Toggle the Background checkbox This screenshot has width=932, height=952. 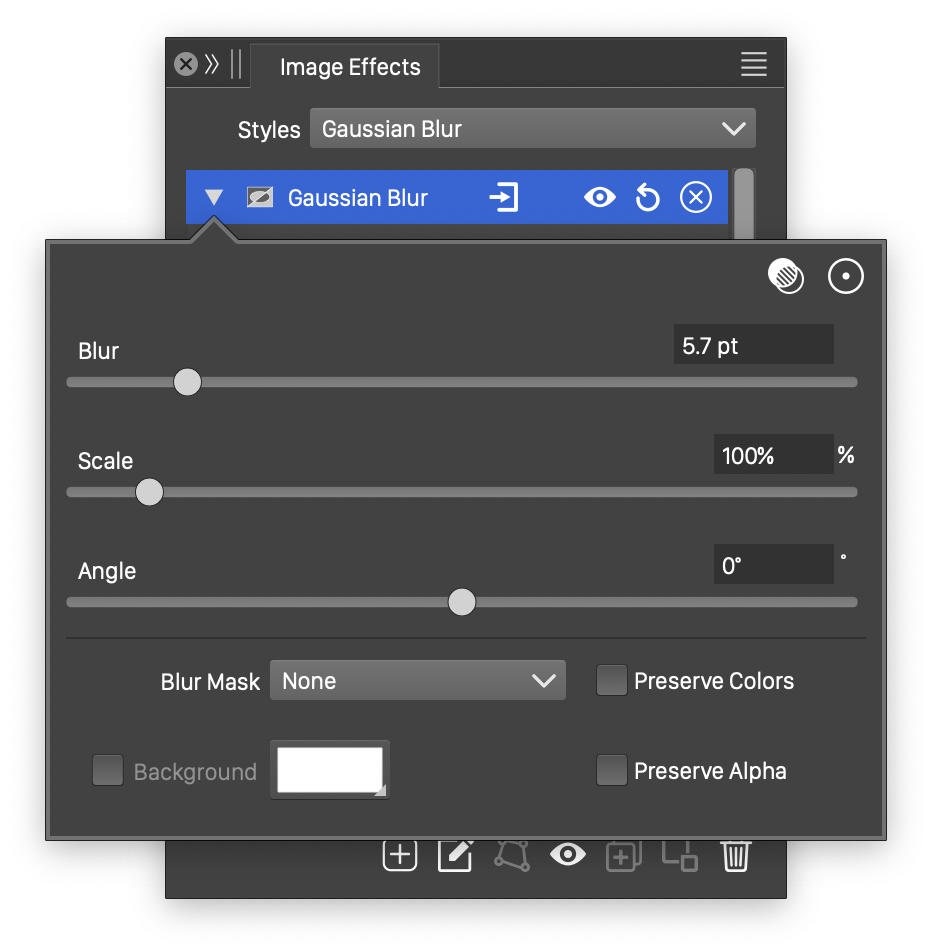[108, 771]
